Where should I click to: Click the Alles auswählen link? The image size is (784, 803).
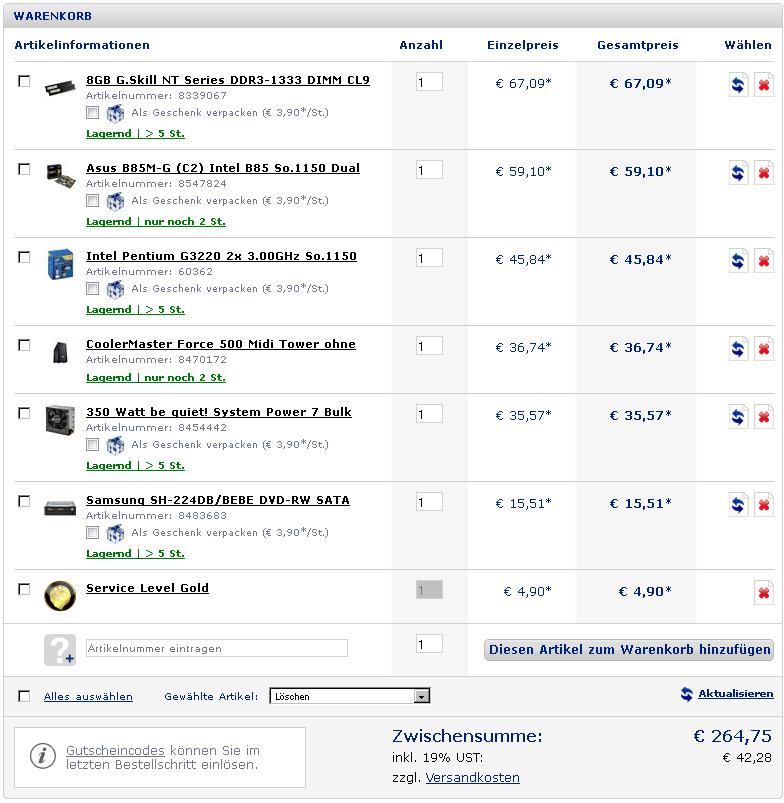point(88,696)
